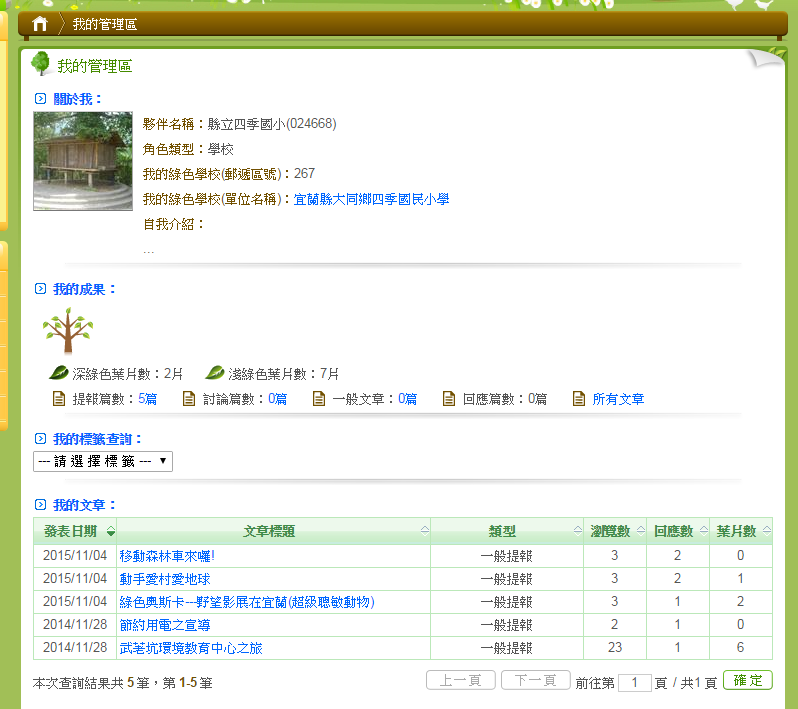Viewport: 798px width, 709px height.
Task: Click the 下一頁 next page button
Action: pos(535,680)
